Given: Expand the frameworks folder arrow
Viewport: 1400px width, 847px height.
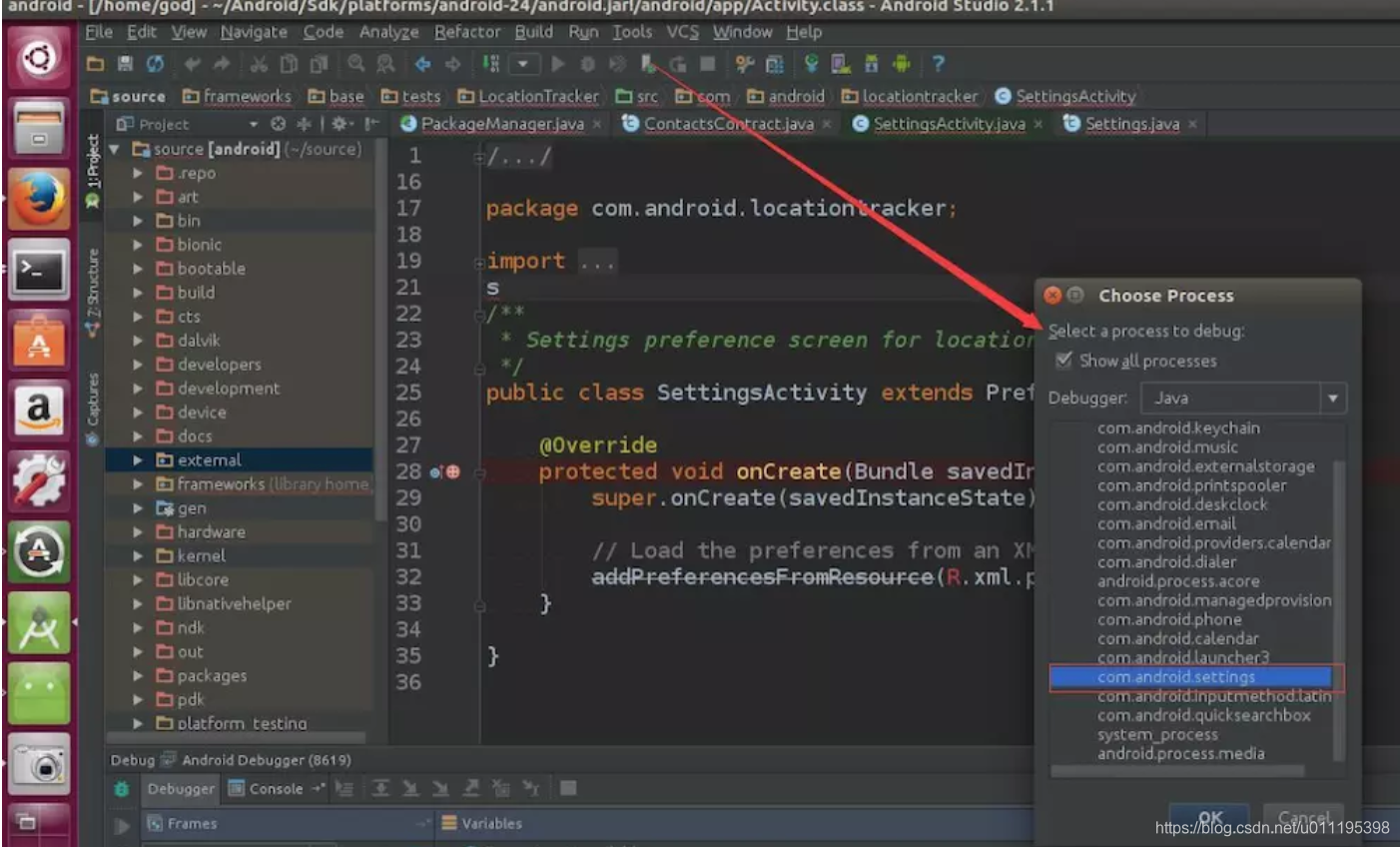Looking at the screenshot, I should [139, 483].
